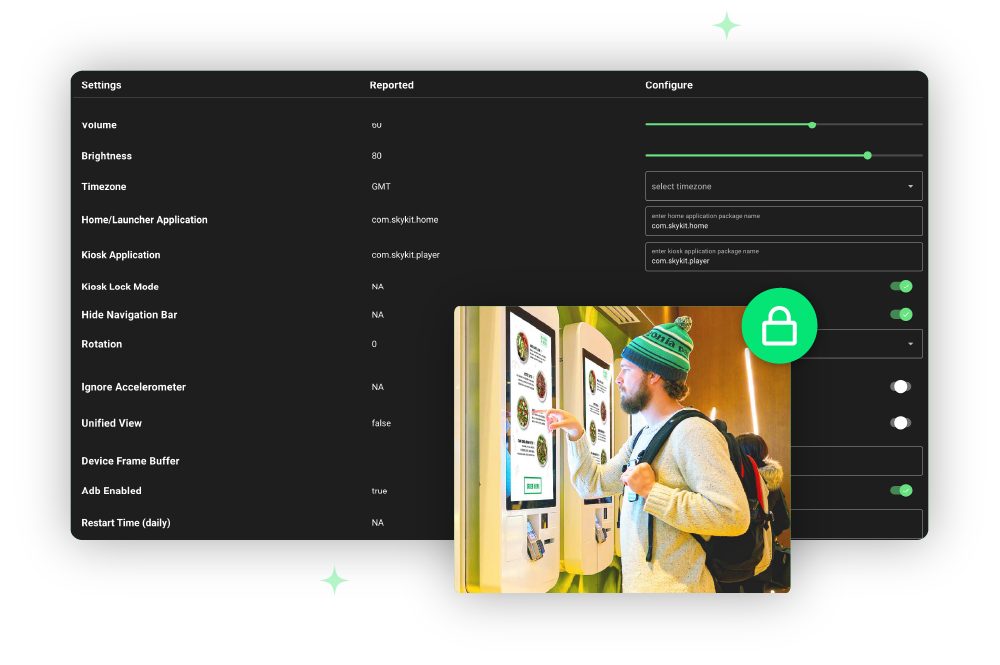Image resolution: width=1000 pixels, height=665 pixels.
Task: Click the Settings column header
Action: point(101,85)
